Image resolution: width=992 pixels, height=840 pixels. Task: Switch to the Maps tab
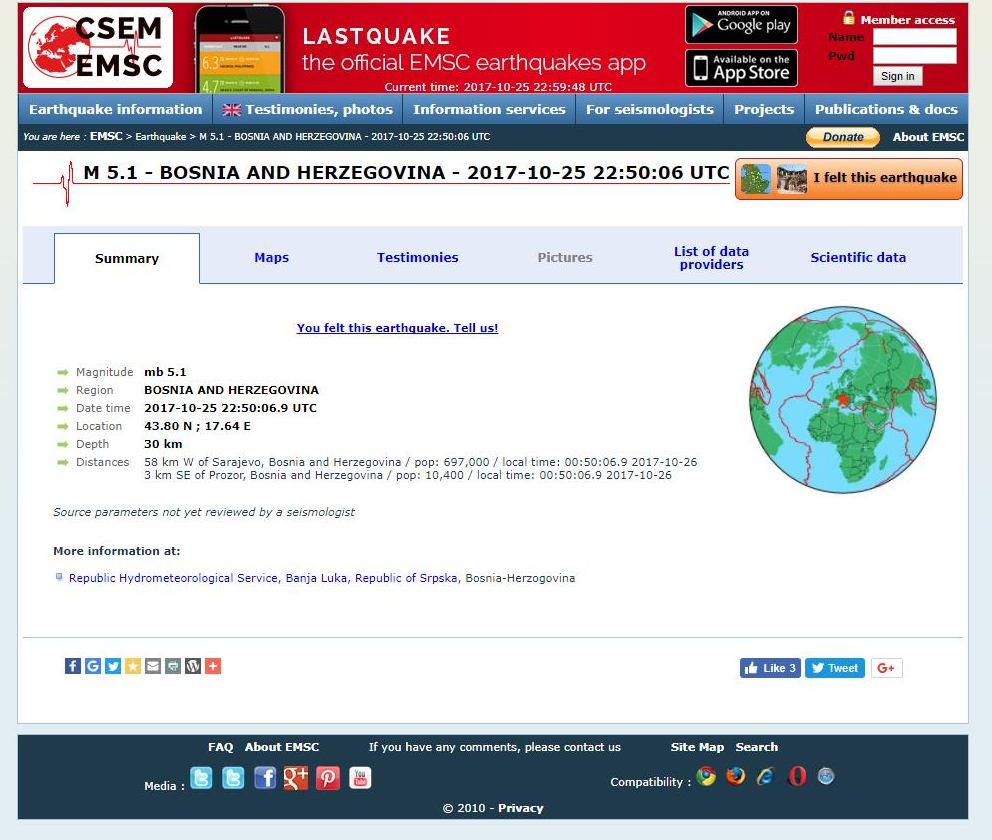[271, 258]
